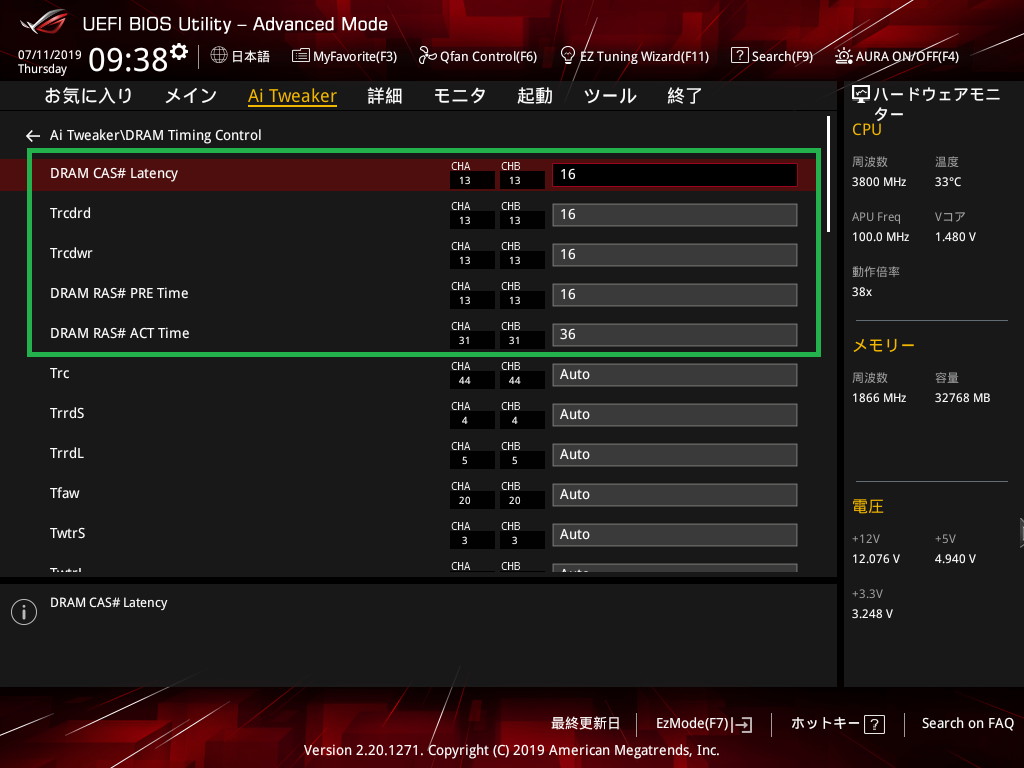
Task: Select the DRAM RAS# PRE Time label
Action: [119, 293]
